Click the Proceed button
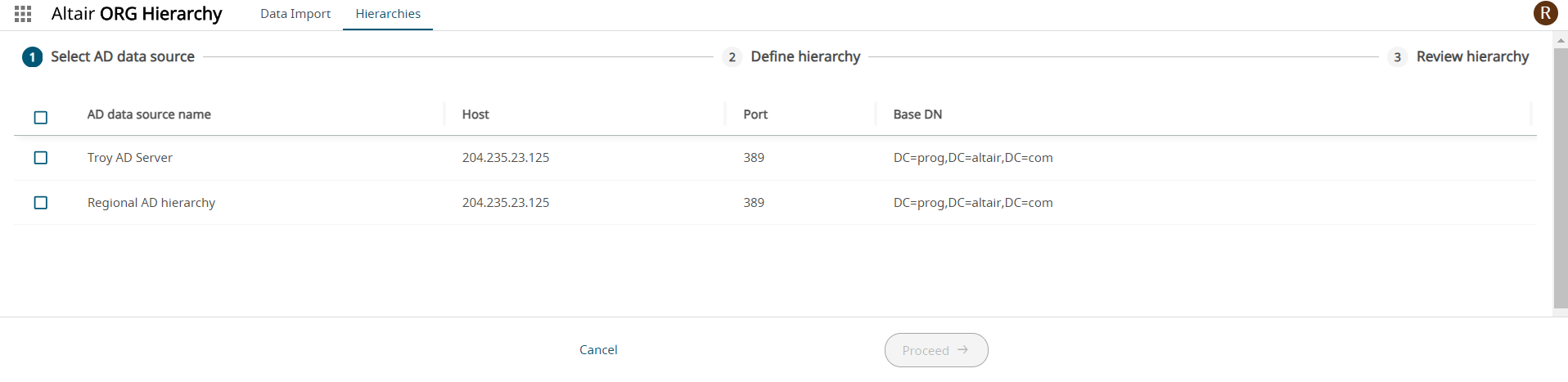The width and height of the screenshot is (1568, 382). tap(935, 350)
